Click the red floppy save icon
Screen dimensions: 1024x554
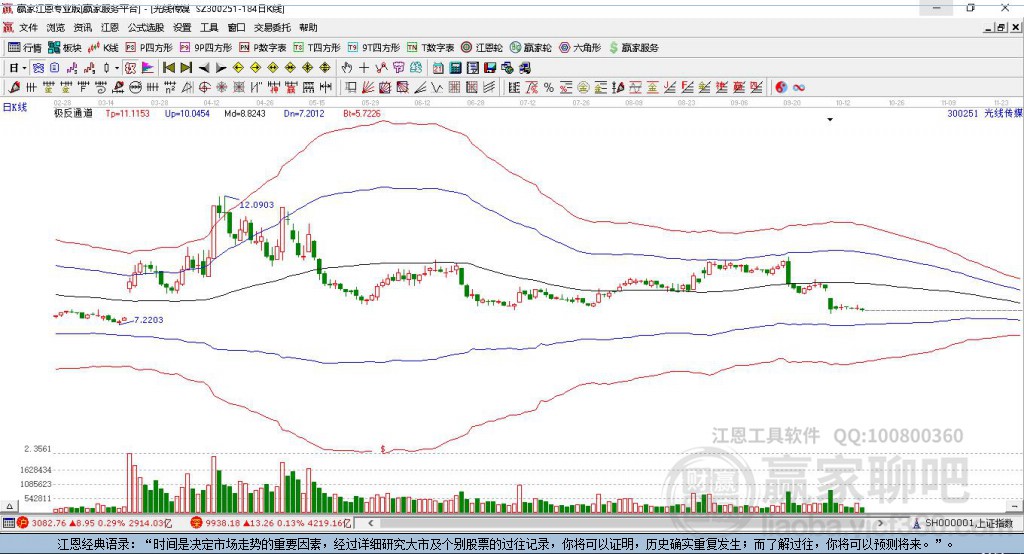click(x=490, y=68)
